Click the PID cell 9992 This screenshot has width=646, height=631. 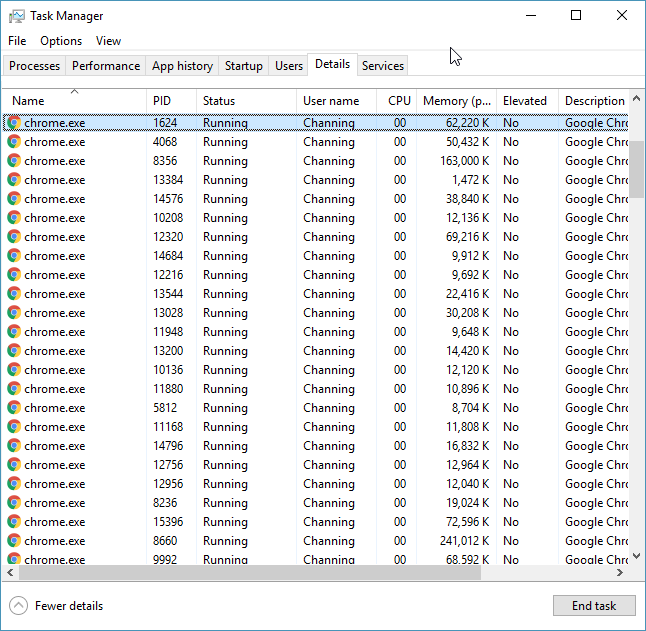coord(165,559)
